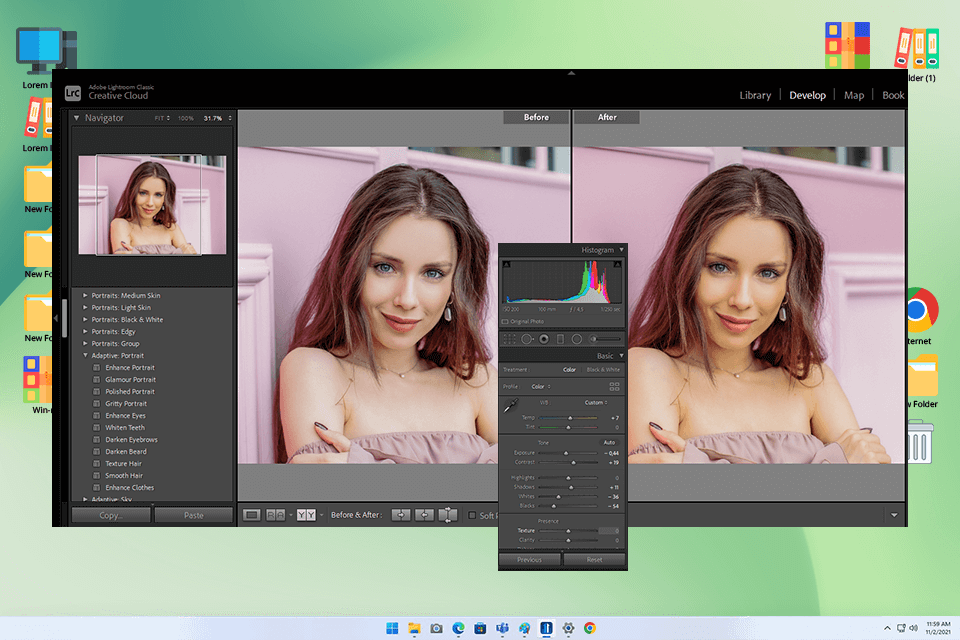Click the Whiten Teeth preset icon
The image size is (960, 640).
(97, 427)
